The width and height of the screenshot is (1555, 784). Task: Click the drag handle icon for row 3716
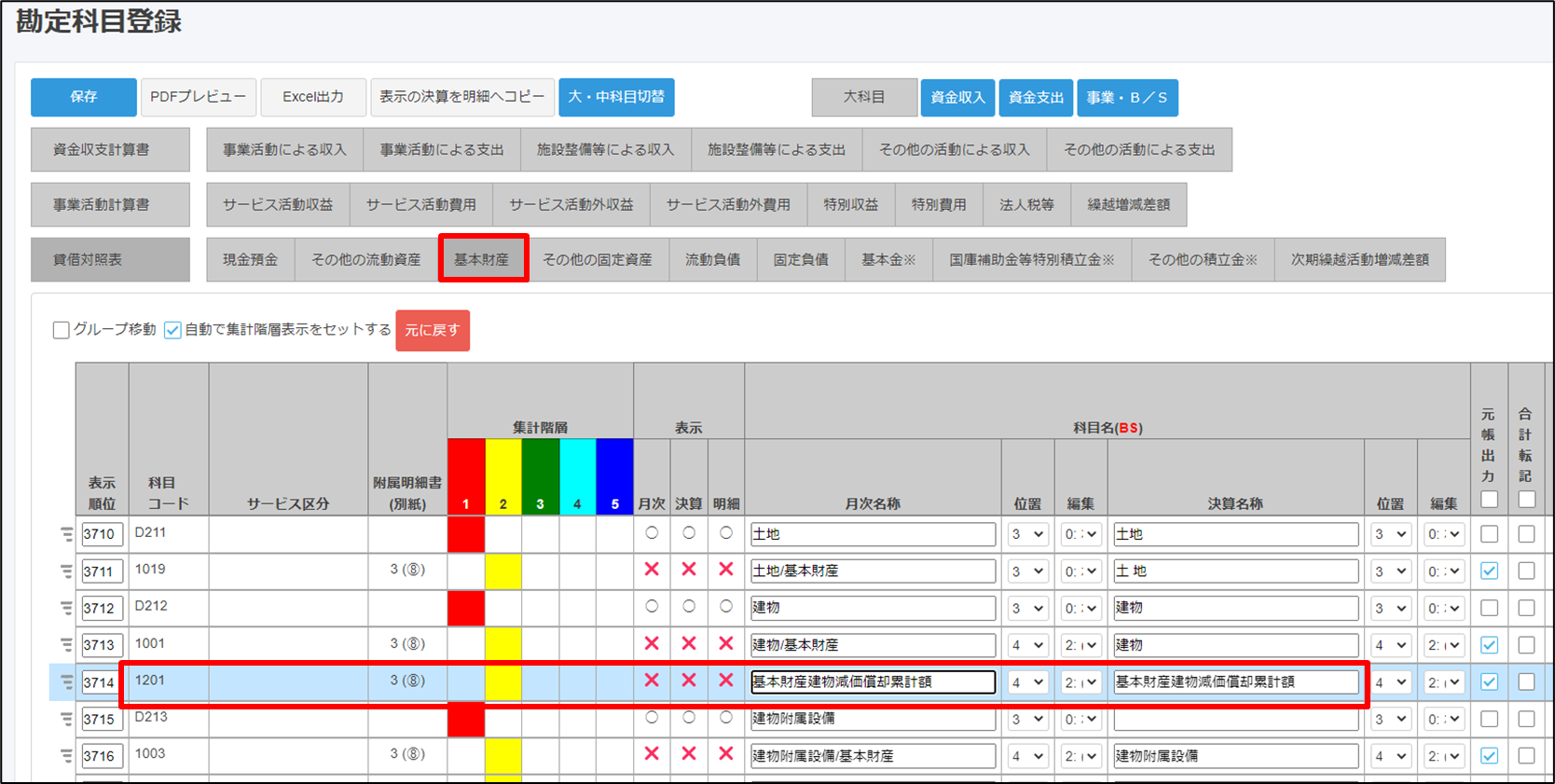point(66,756)
